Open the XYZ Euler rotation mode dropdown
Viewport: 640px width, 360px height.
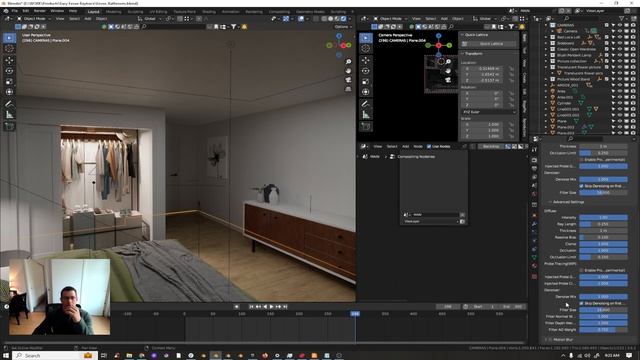pos(489,112)
